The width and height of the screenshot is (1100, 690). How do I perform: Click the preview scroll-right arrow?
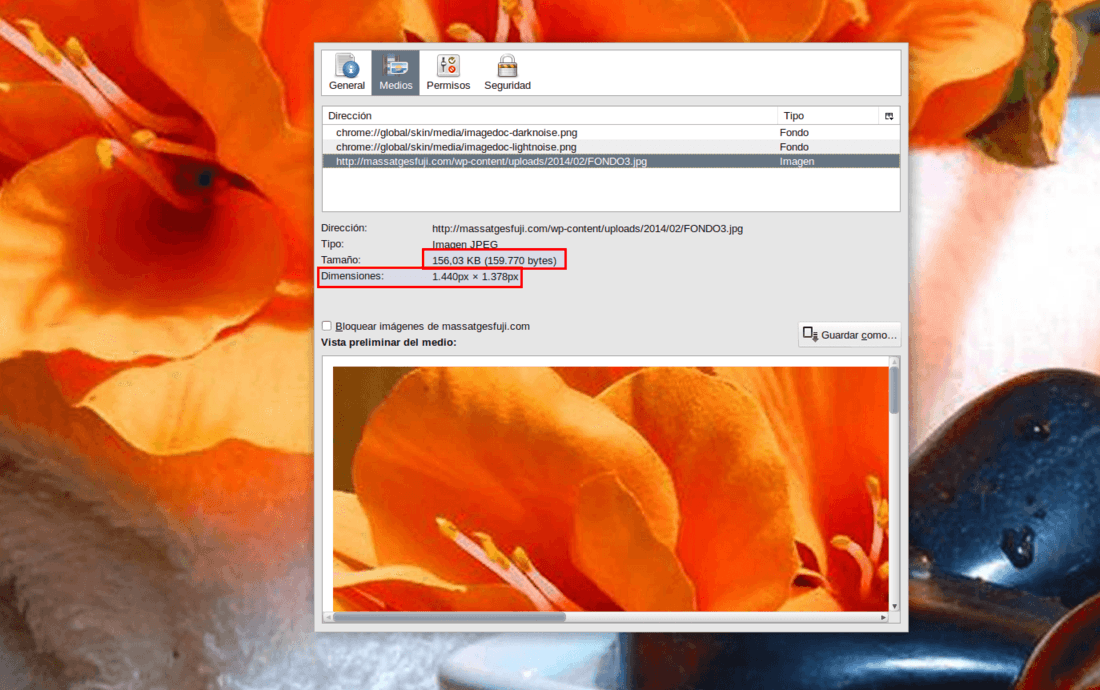[883, 617]
